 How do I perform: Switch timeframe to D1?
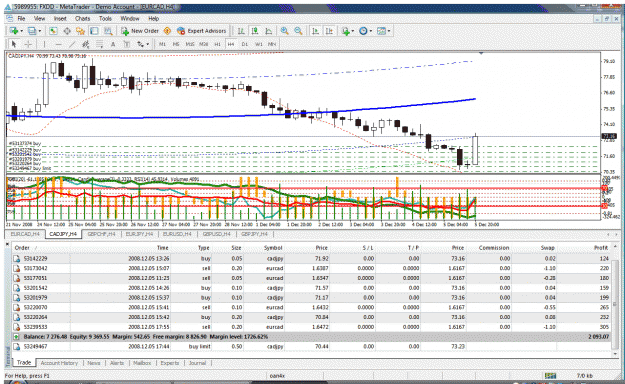tap(245, 44)
